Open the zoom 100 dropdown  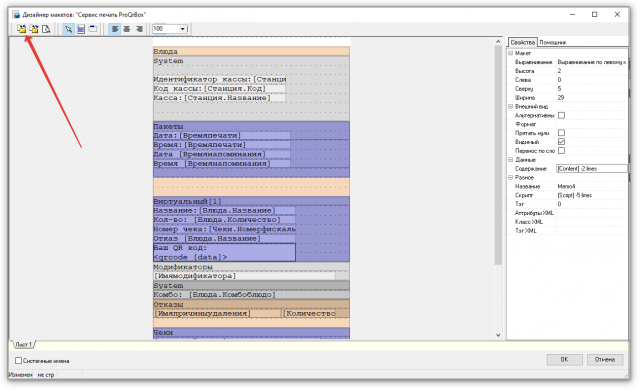pyautogui.click(x=182, y=29)
